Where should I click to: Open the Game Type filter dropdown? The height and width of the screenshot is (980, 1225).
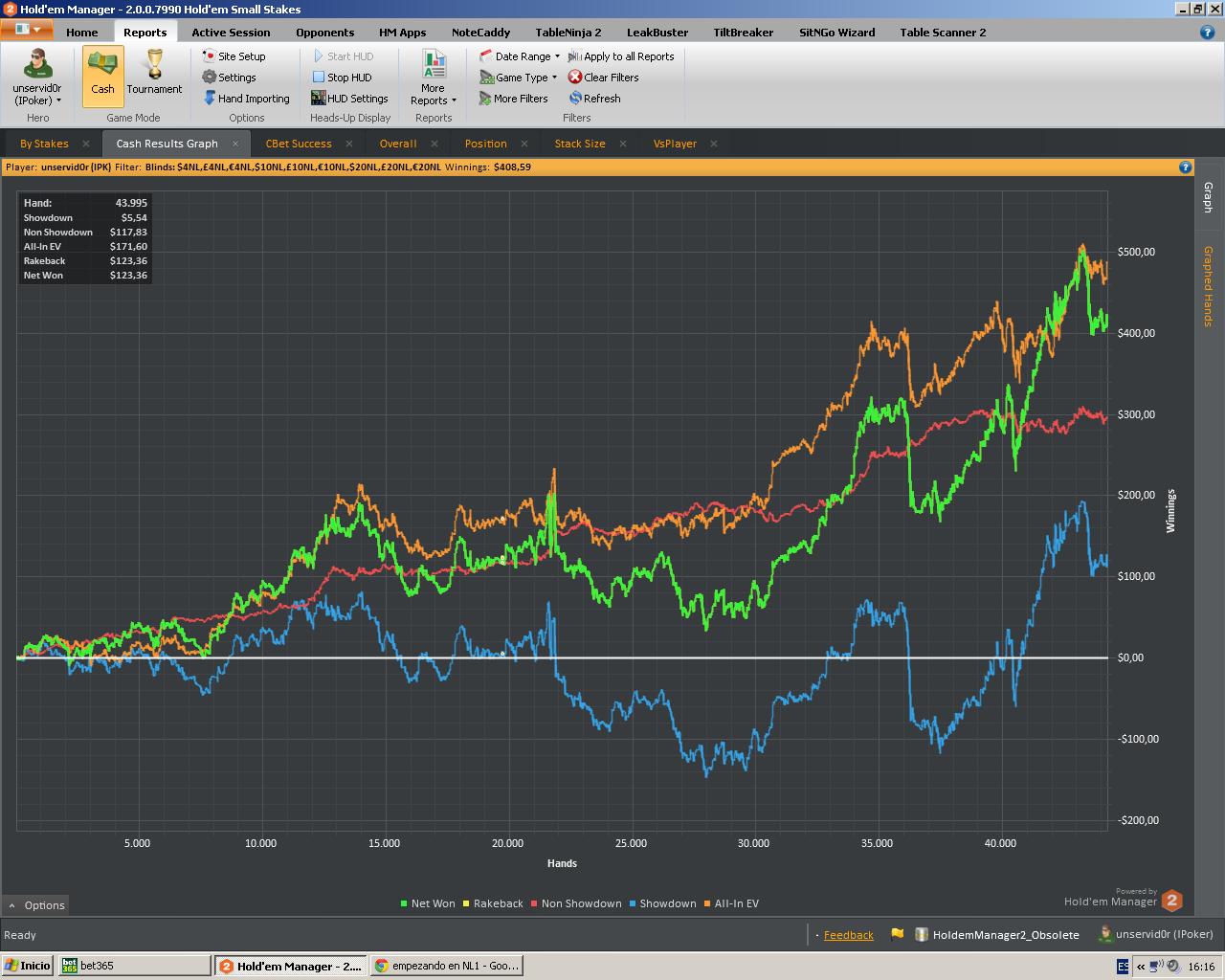pyautogui.click(x=518, y=78)
